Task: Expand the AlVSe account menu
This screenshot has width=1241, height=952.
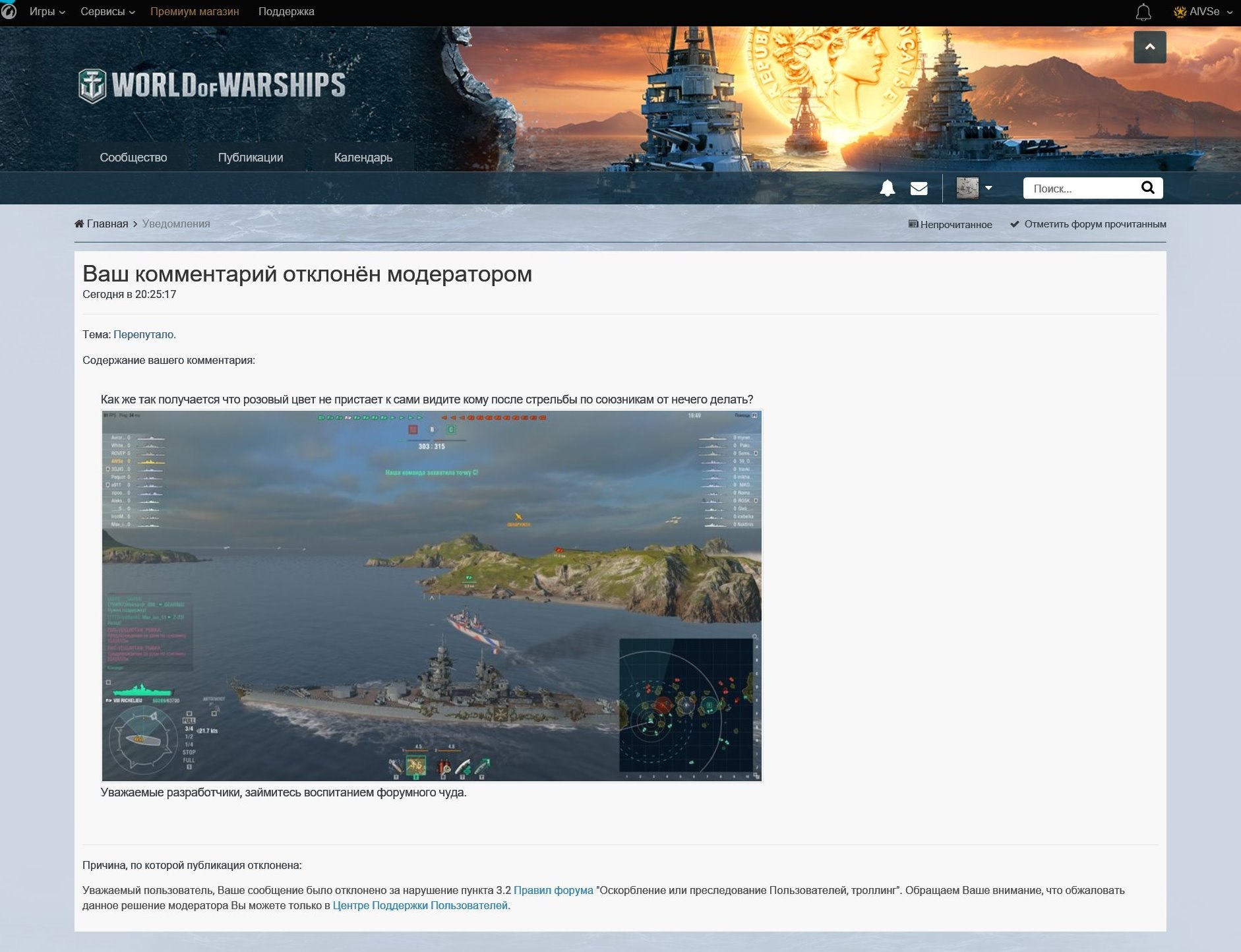Action: point(1203,11)
